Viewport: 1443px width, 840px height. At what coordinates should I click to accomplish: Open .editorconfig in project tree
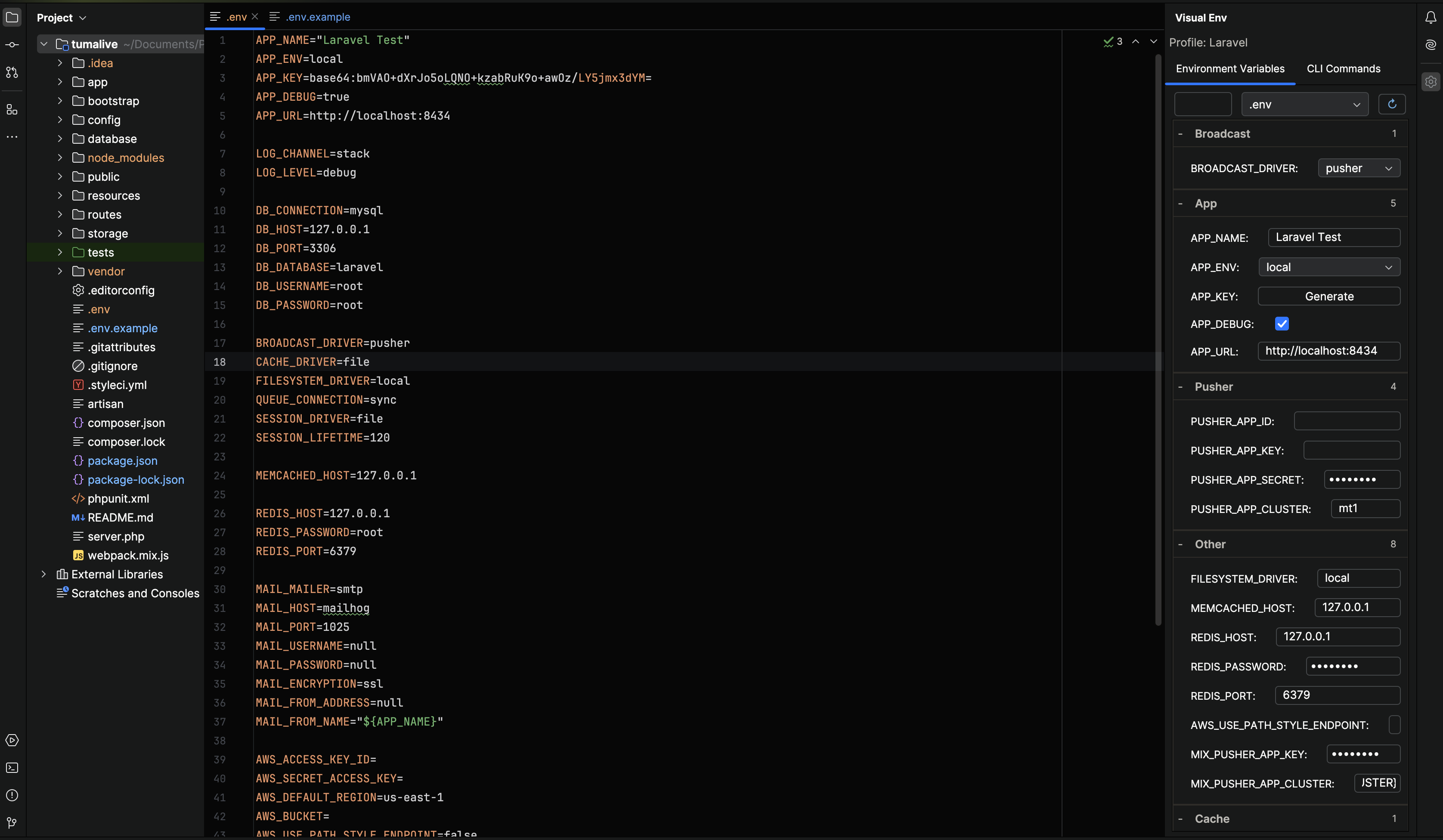[x=121, y=290]
